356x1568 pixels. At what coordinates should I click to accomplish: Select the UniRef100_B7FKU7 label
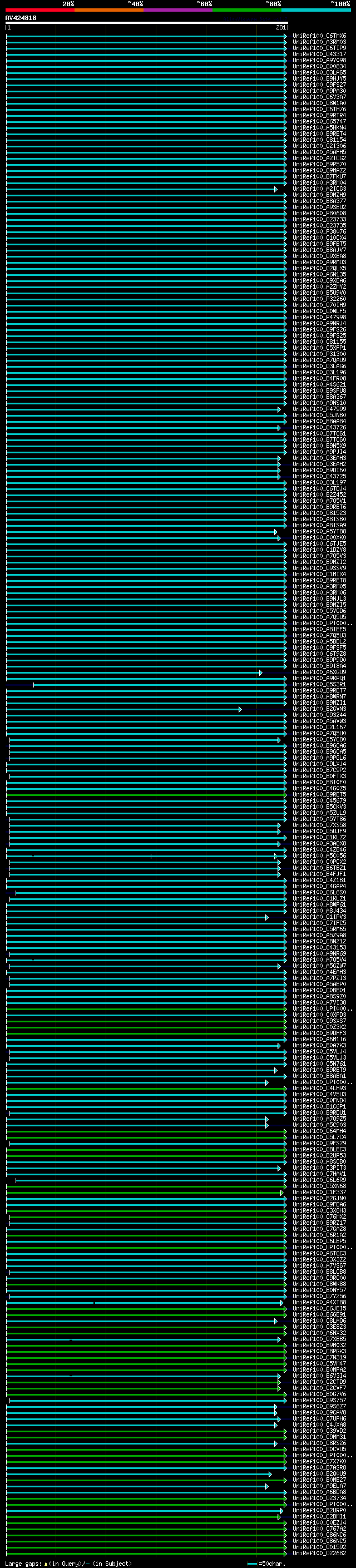pos(319,176)
